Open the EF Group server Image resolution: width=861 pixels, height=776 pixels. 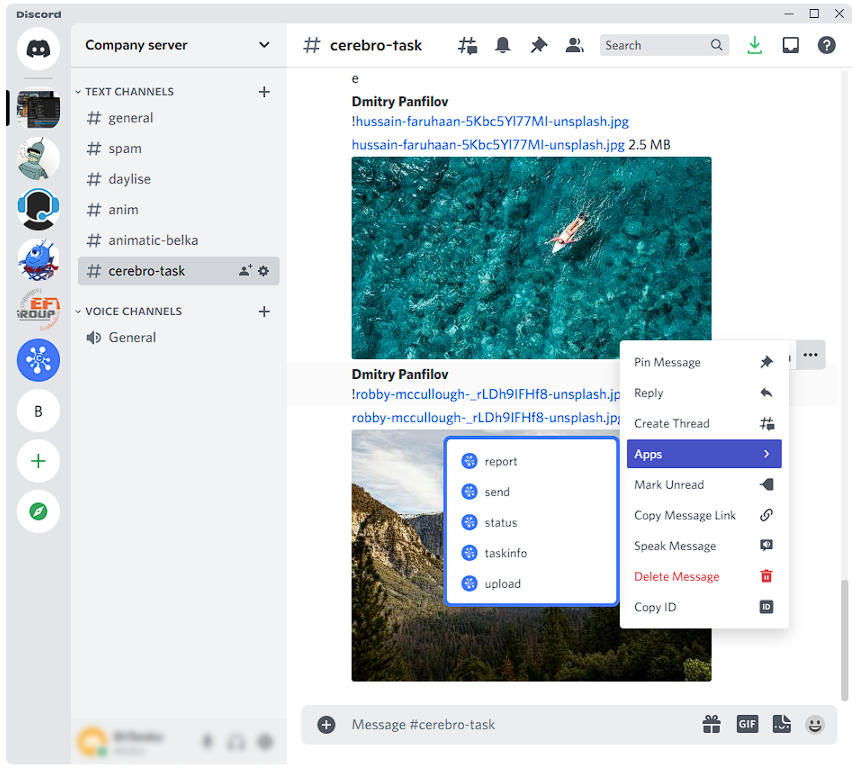pos(38,310)
